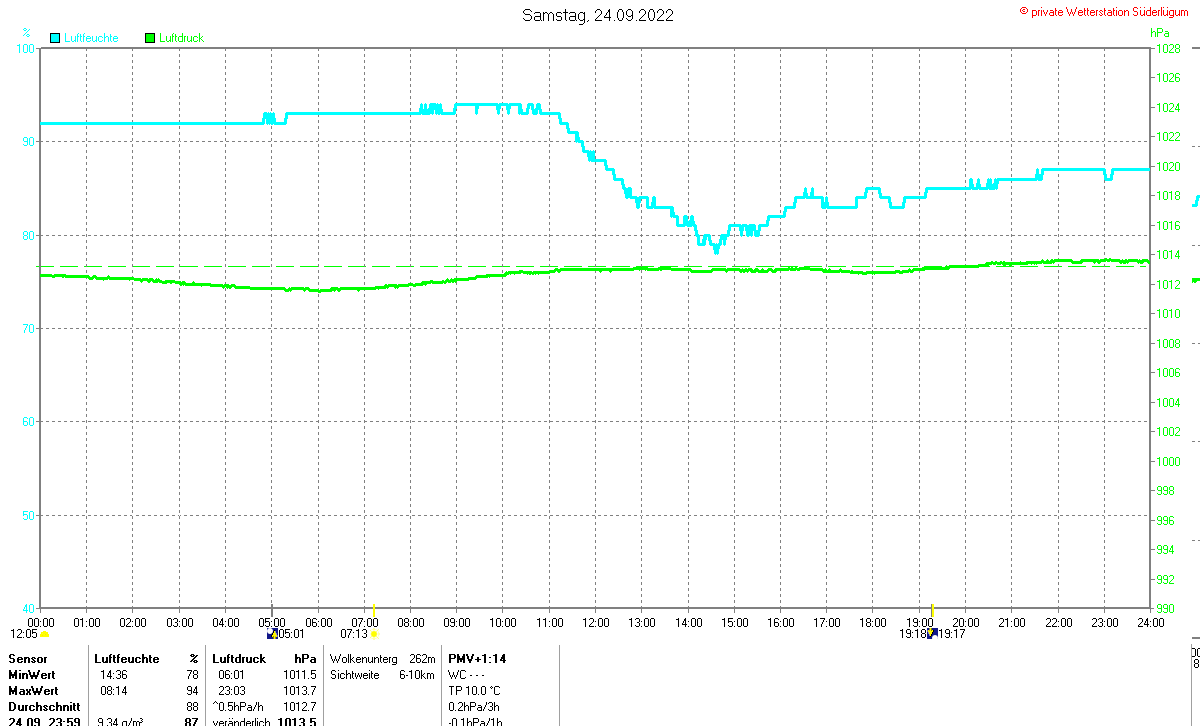Click the cyan Luftfeuchte legend swatch
The width and height of the screenshot is (1200, 726).
coord(54,38)
